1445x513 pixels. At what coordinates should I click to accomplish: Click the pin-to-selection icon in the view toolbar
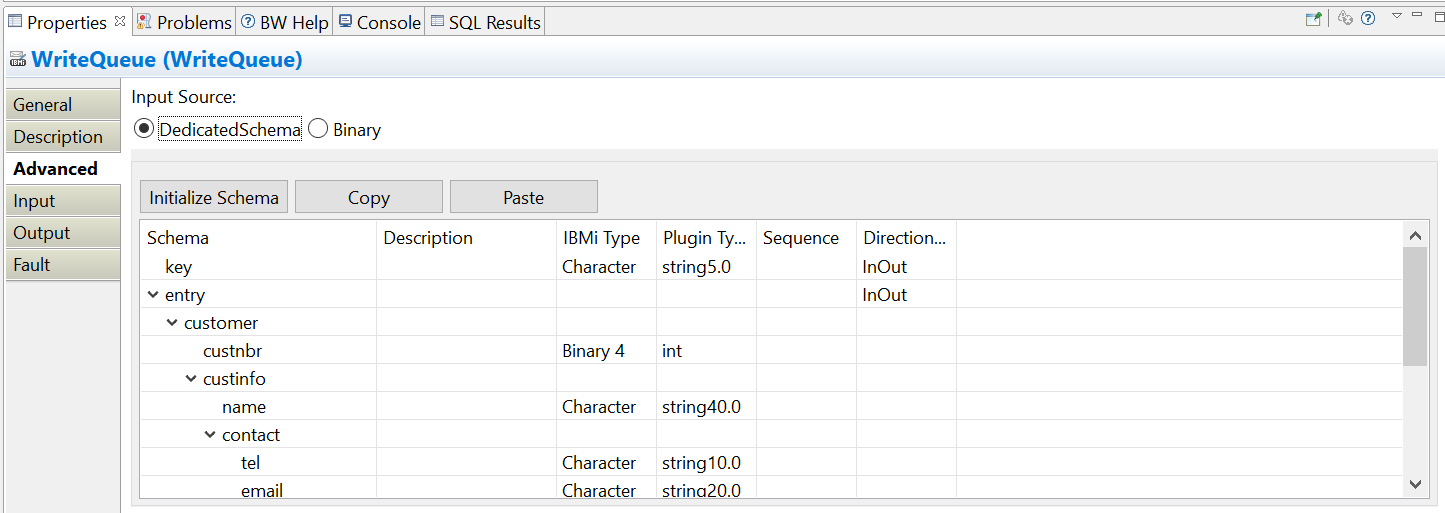pos(1313,18)
